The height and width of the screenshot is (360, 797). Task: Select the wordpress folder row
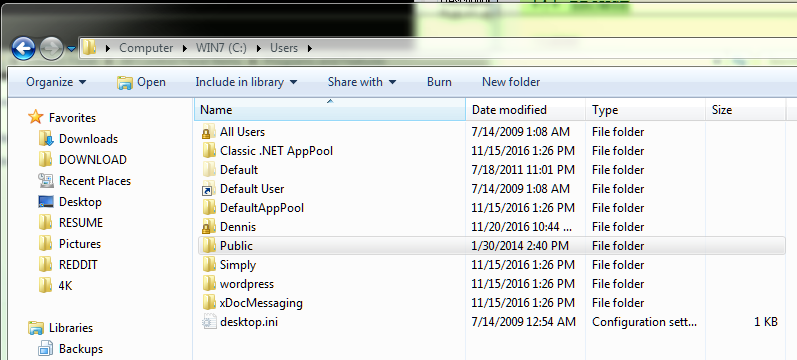(491, 284)
